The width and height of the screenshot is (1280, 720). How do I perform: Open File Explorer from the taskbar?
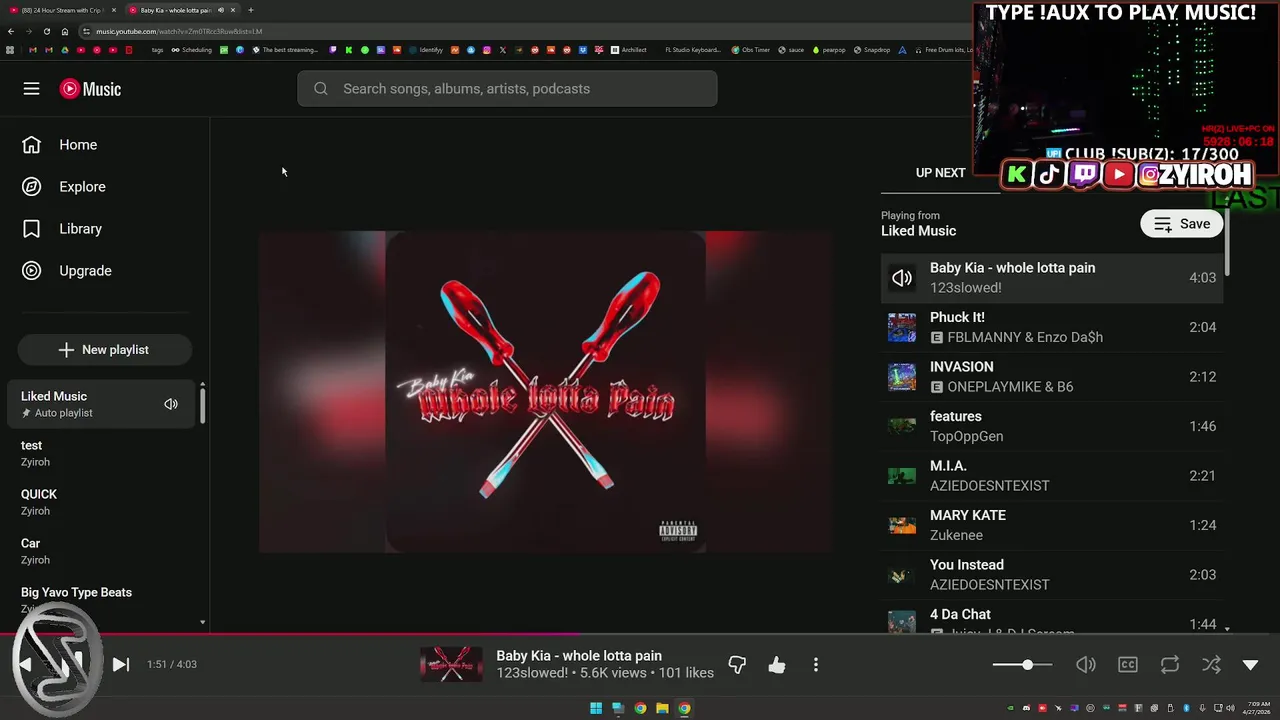[662, 708]
